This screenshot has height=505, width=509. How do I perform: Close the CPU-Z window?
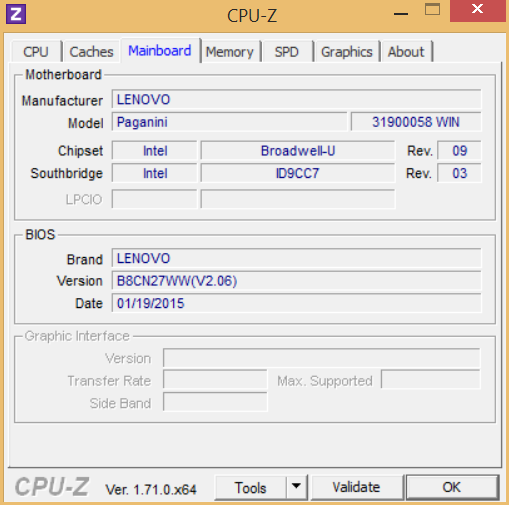click(x=477, y=9)
